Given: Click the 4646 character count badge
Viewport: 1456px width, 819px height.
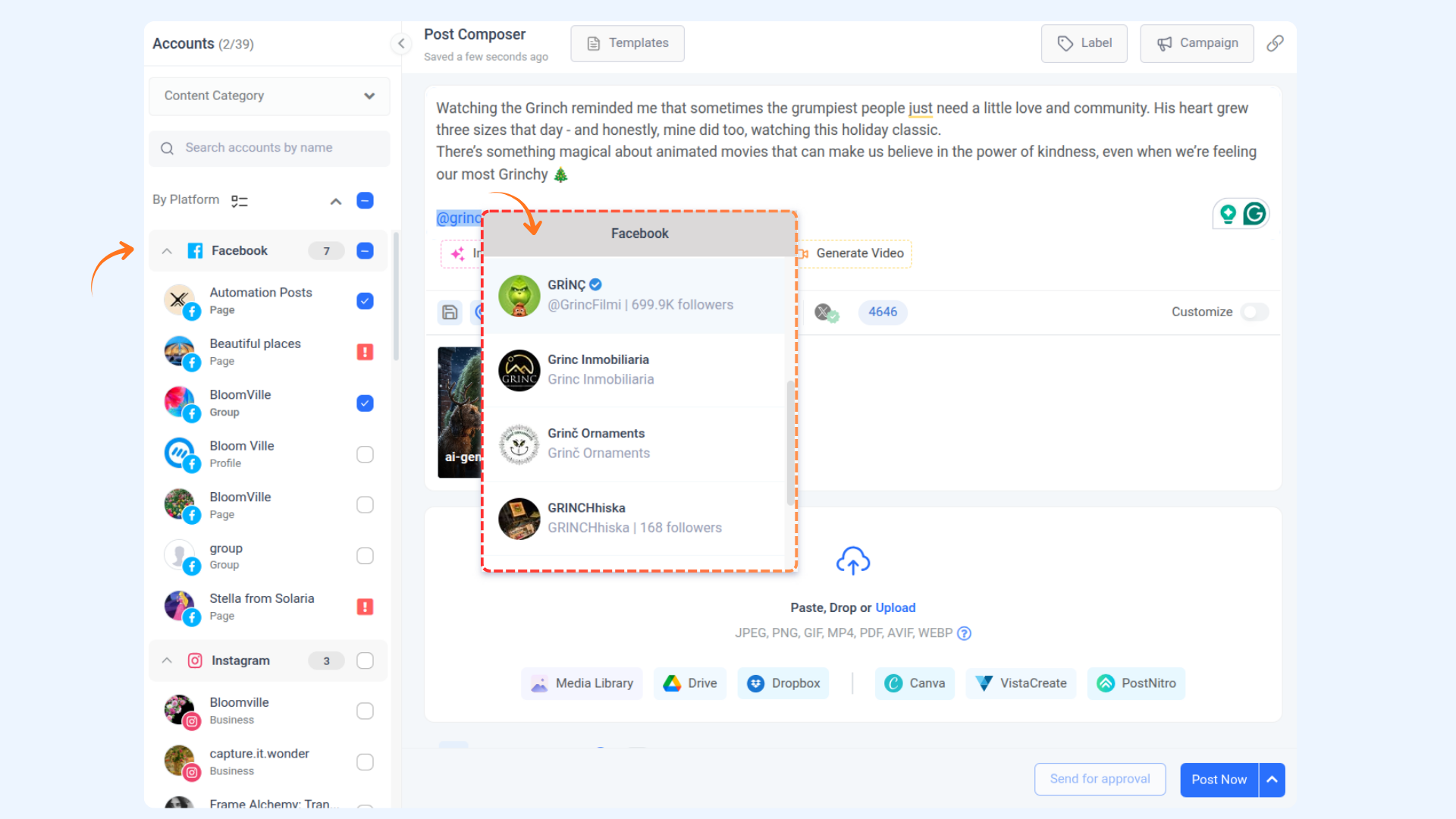Looking at the screenshot, I should pyautogui.click(x=883, y=312).
